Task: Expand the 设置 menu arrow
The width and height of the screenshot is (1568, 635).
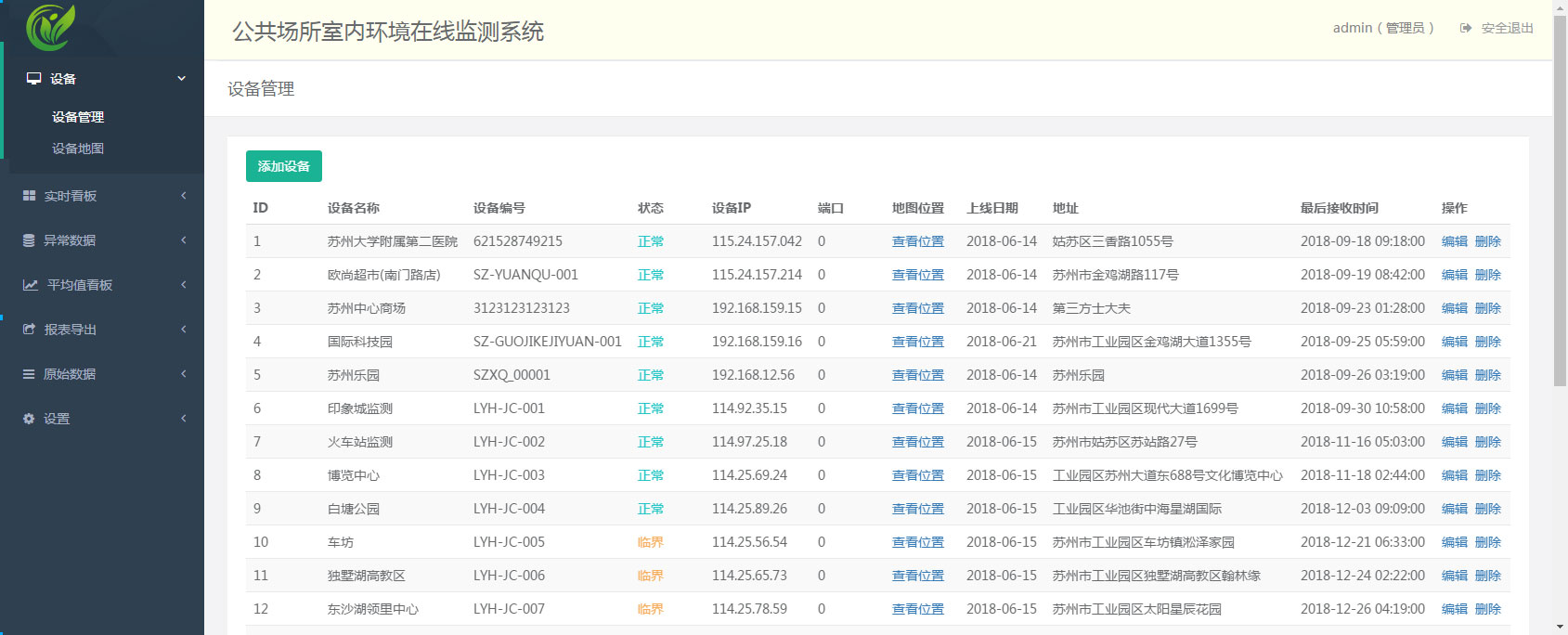Action: pos(184,419)
